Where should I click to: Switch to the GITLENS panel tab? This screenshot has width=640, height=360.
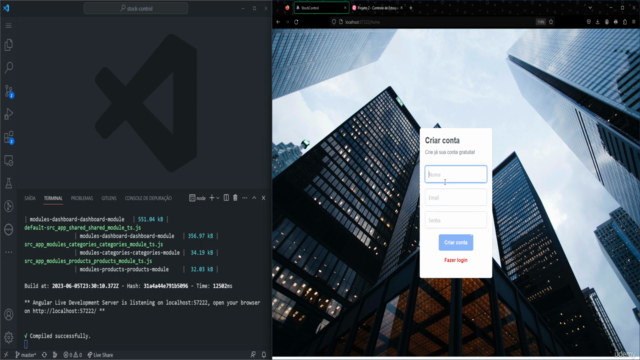pos(109,198)
